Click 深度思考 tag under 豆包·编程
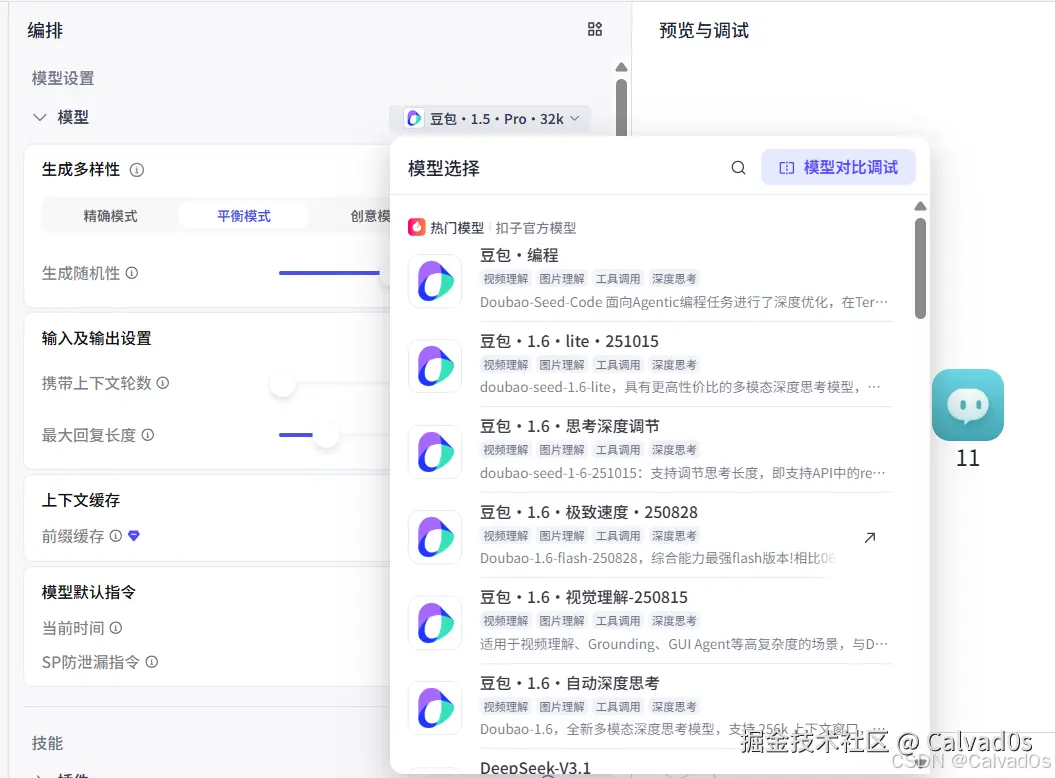 [x=674, y=279]
